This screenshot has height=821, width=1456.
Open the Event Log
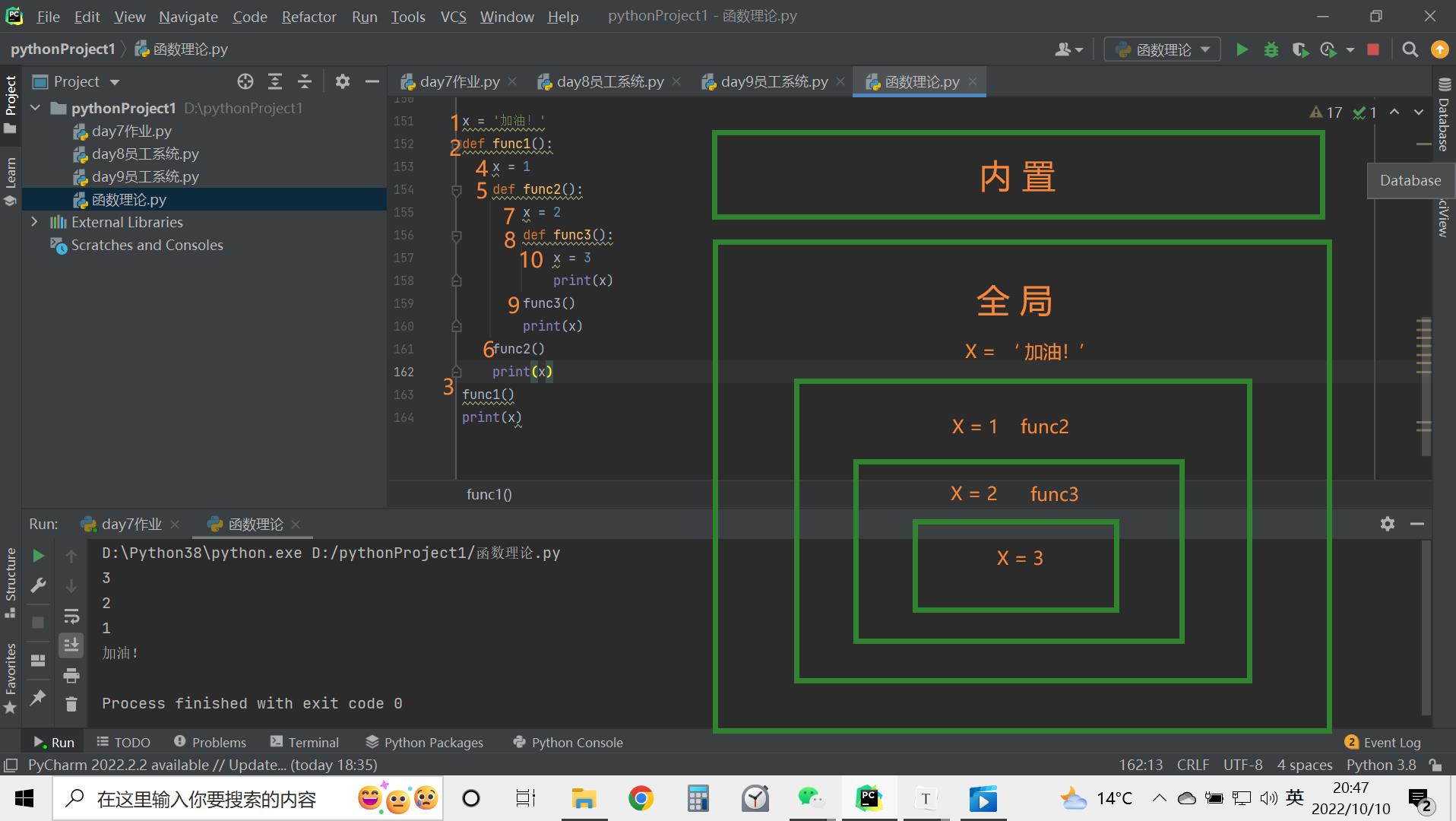point(1382,742)
